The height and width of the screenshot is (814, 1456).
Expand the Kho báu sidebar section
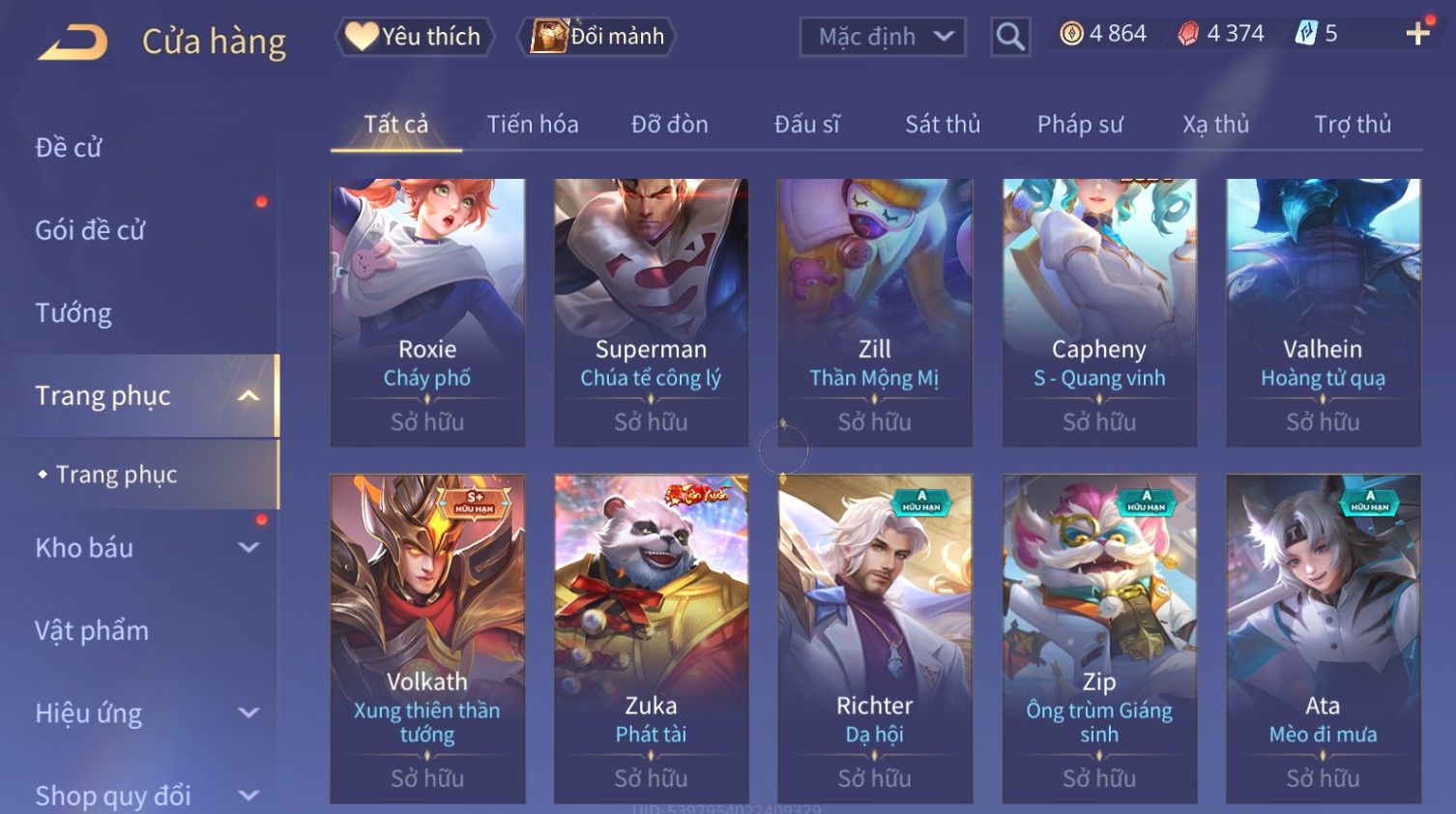pos(248,547)
